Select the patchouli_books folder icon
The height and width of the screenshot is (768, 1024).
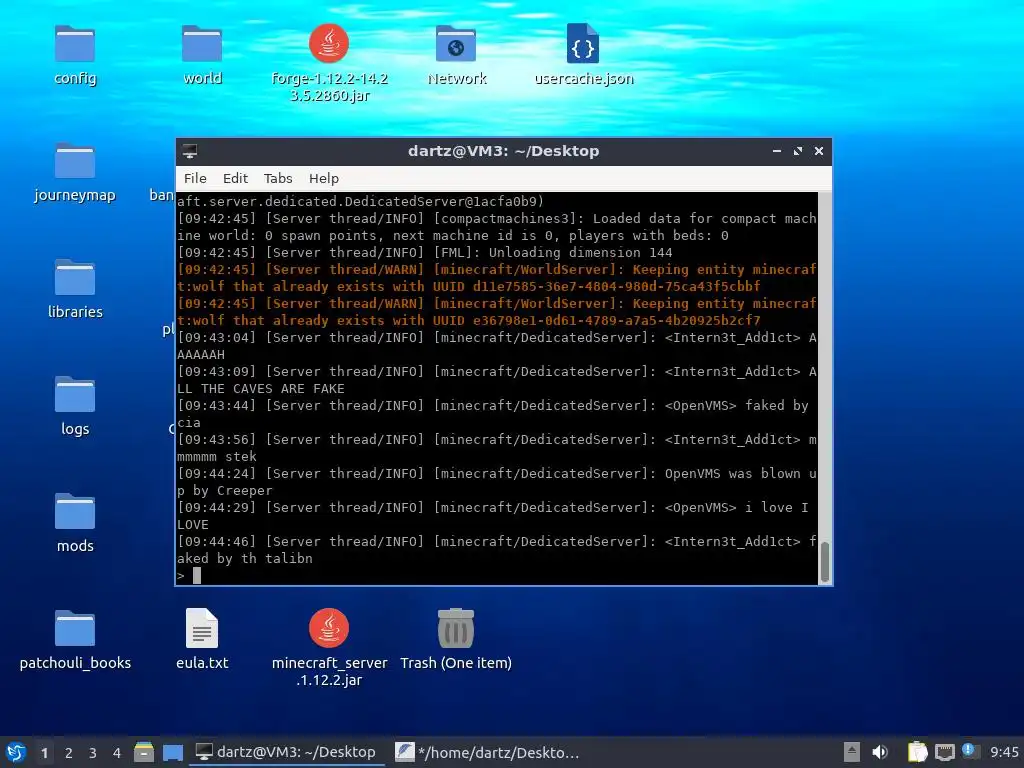click(x=74, y=628)
